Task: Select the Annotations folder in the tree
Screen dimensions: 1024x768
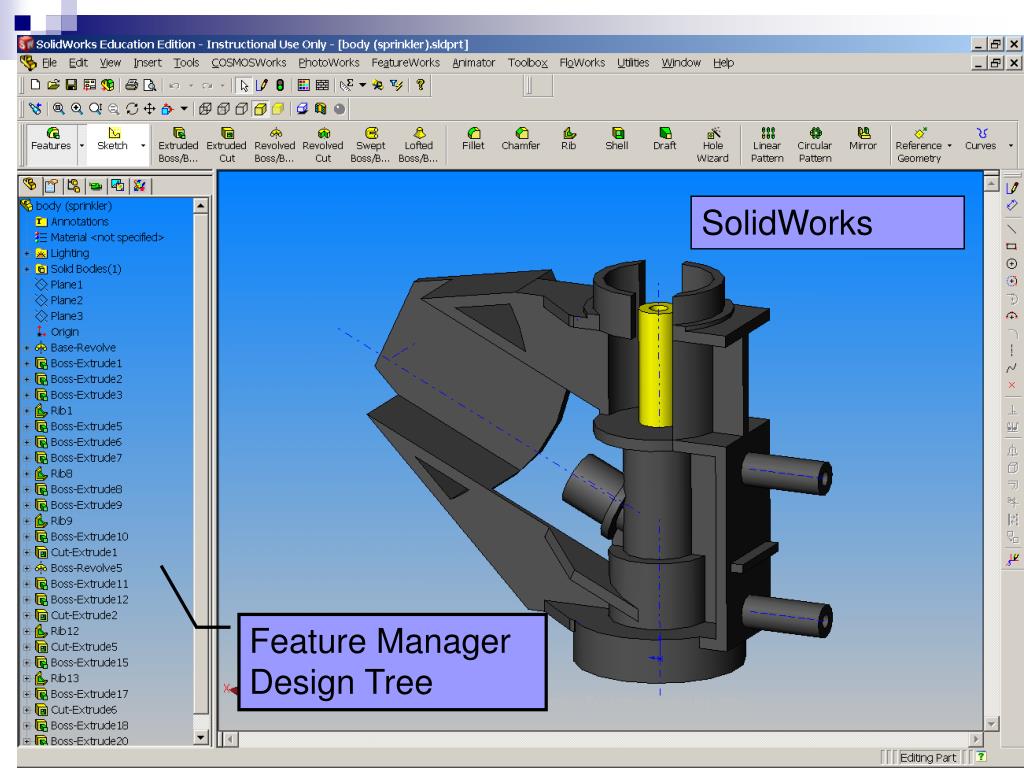Action: (72, 222)
